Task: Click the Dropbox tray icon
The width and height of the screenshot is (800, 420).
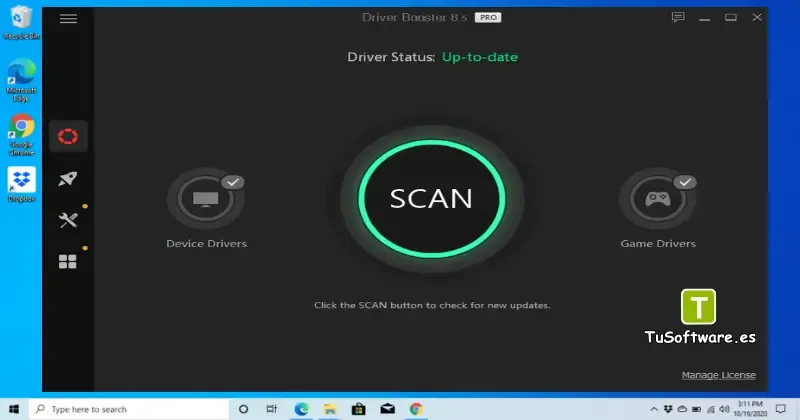Action: 668,409
